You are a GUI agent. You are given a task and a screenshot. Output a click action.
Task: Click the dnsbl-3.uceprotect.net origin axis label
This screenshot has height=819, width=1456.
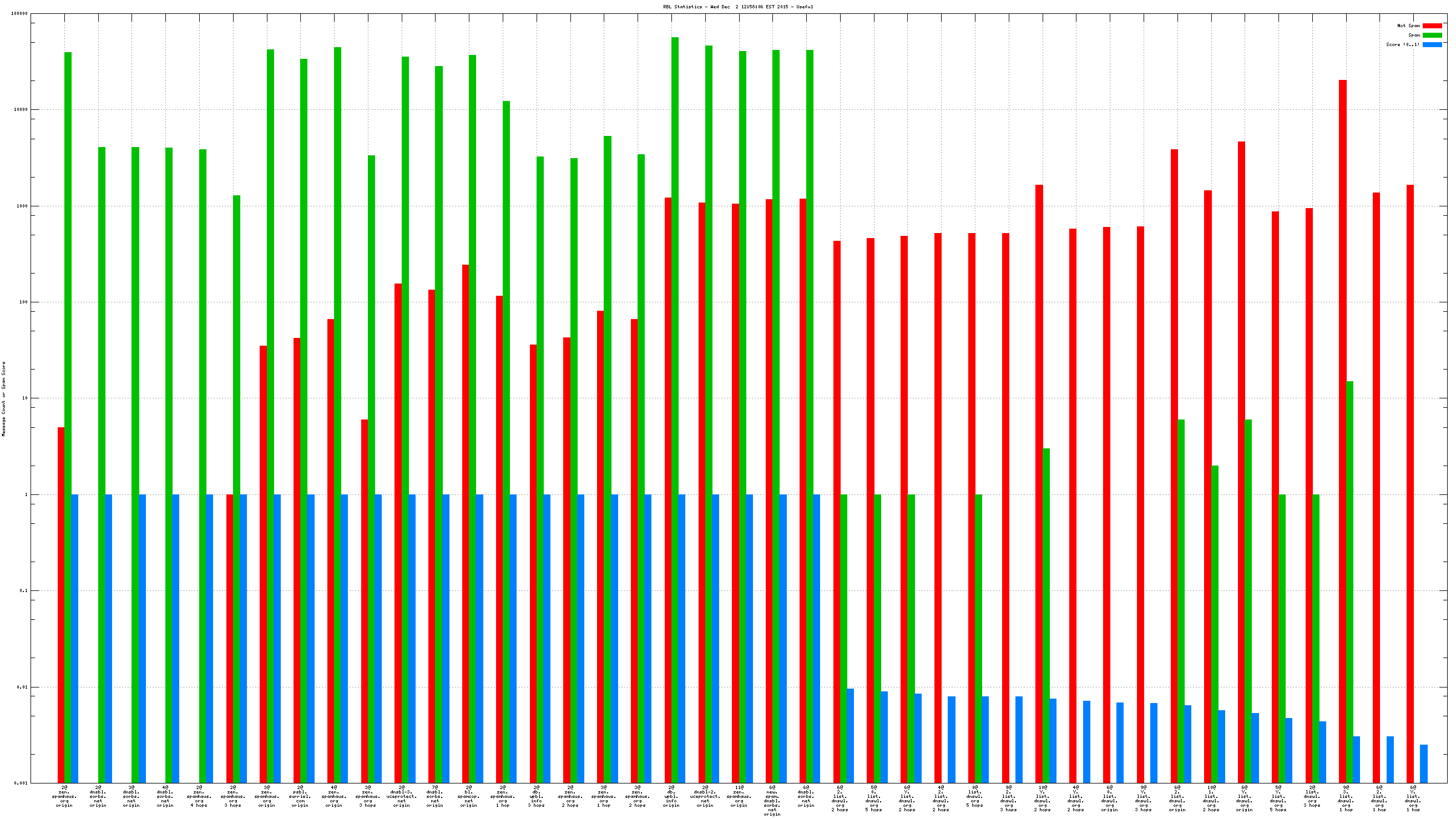coord(401,796)
